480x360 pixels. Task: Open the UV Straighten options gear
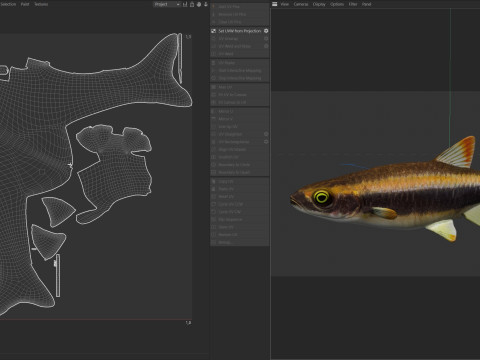[266, 134]
